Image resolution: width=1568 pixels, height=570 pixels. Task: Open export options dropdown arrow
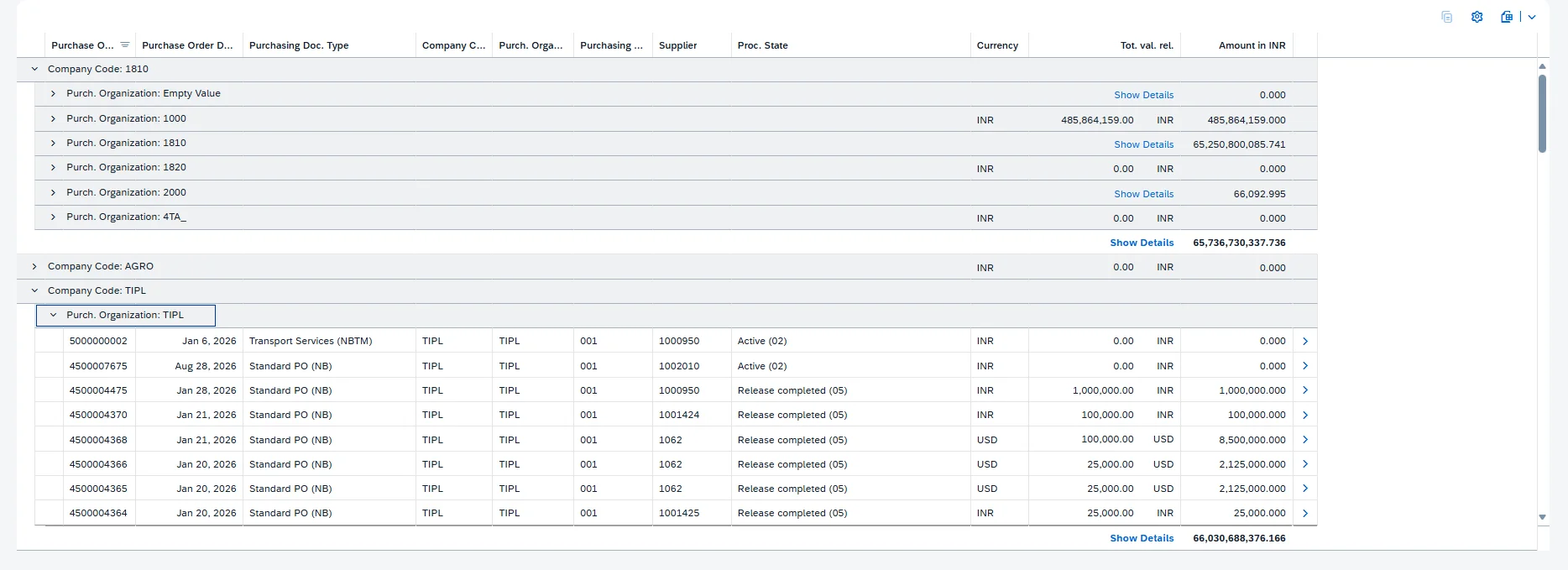point(1532,17)
